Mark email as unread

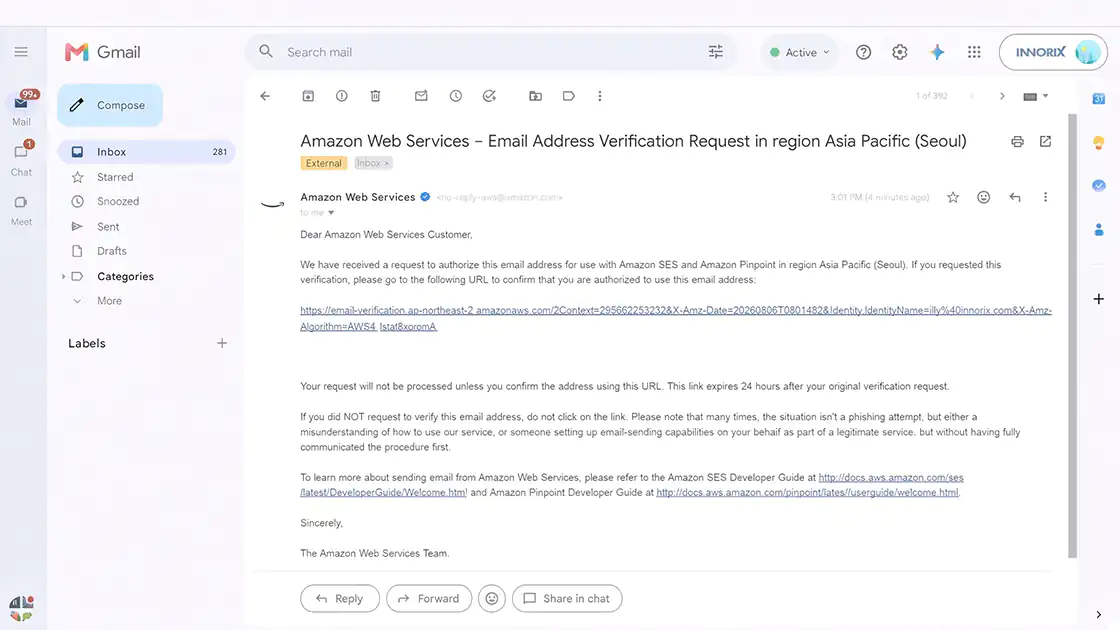point(421,96)
